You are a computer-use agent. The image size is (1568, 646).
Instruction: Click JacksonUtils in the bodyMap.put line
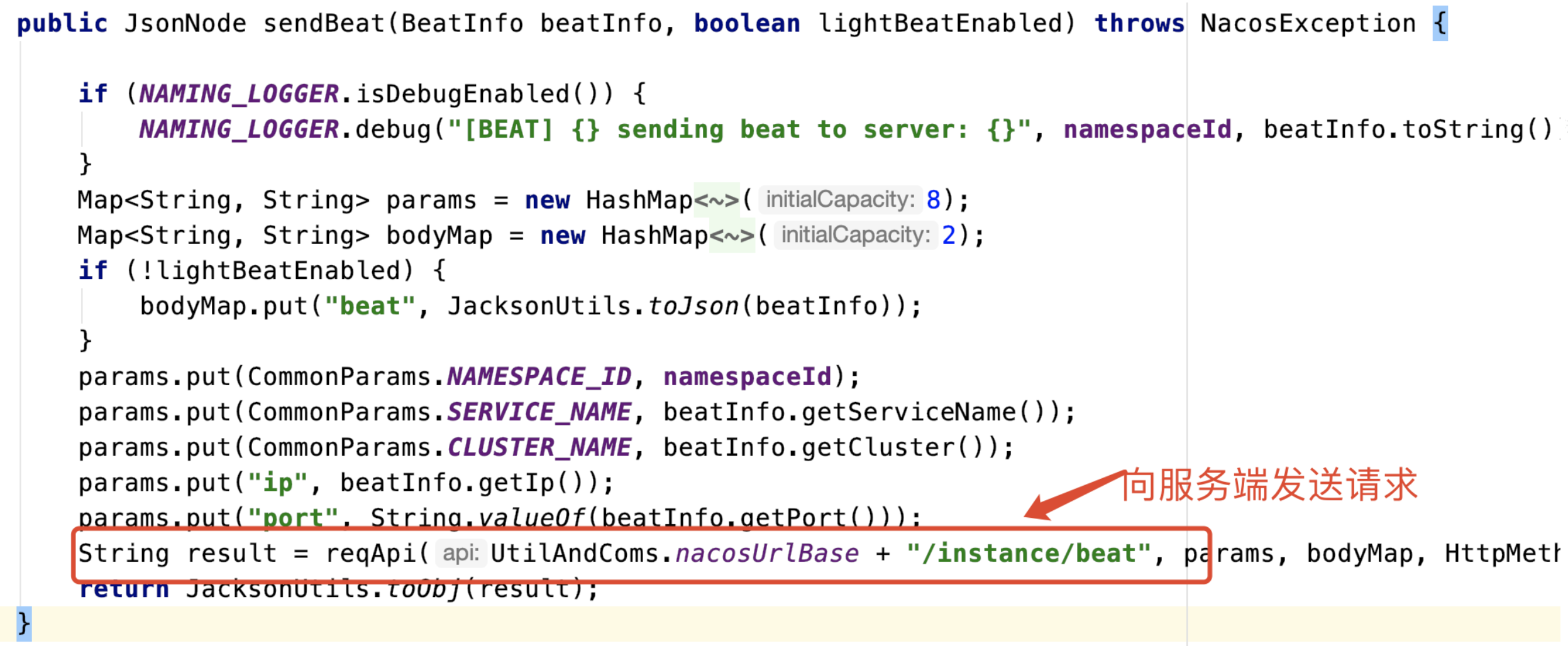point(539,307)
